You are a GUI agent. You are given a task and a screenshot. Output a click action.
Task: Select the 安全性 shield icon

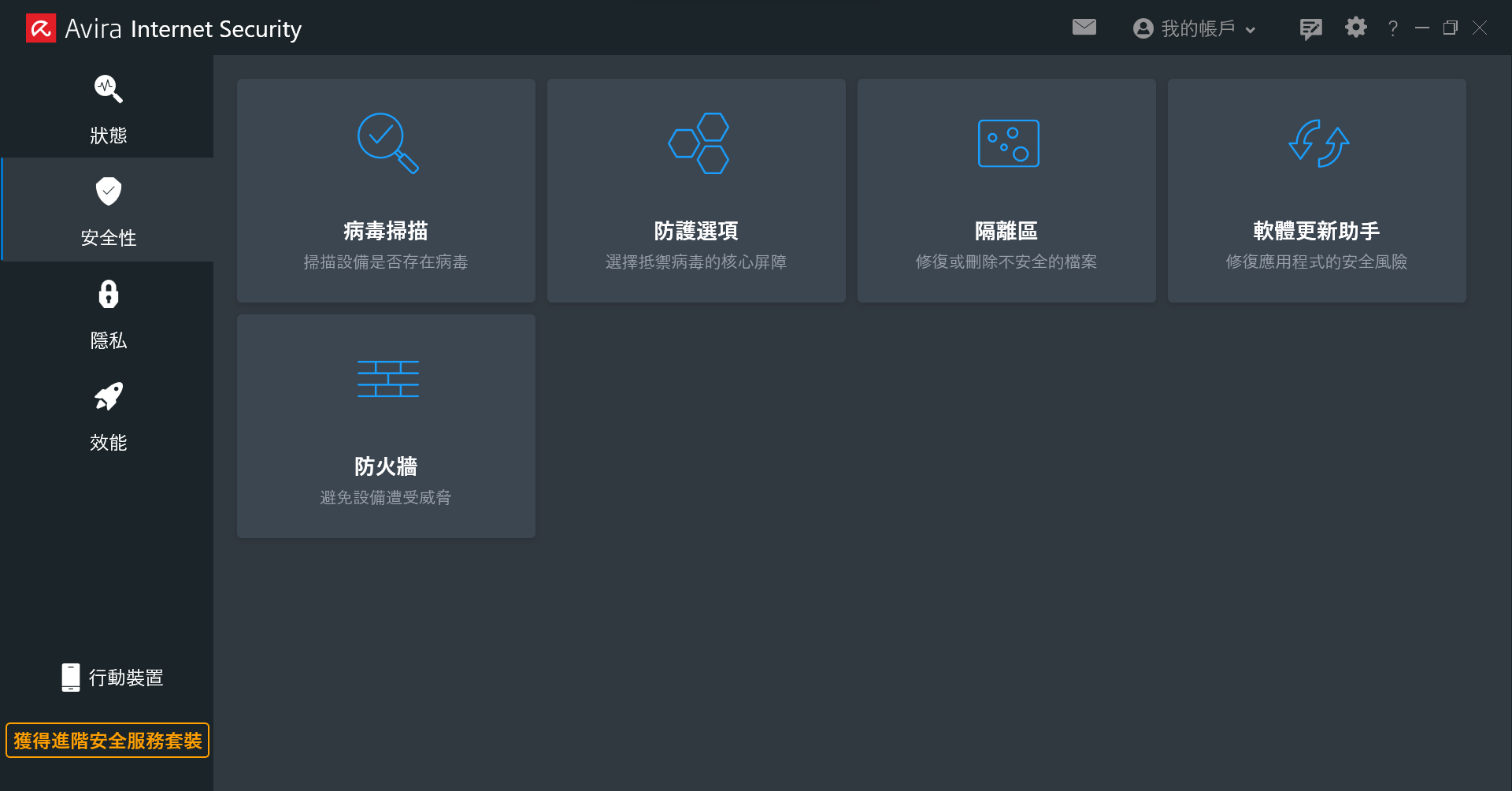coord(109,191)
